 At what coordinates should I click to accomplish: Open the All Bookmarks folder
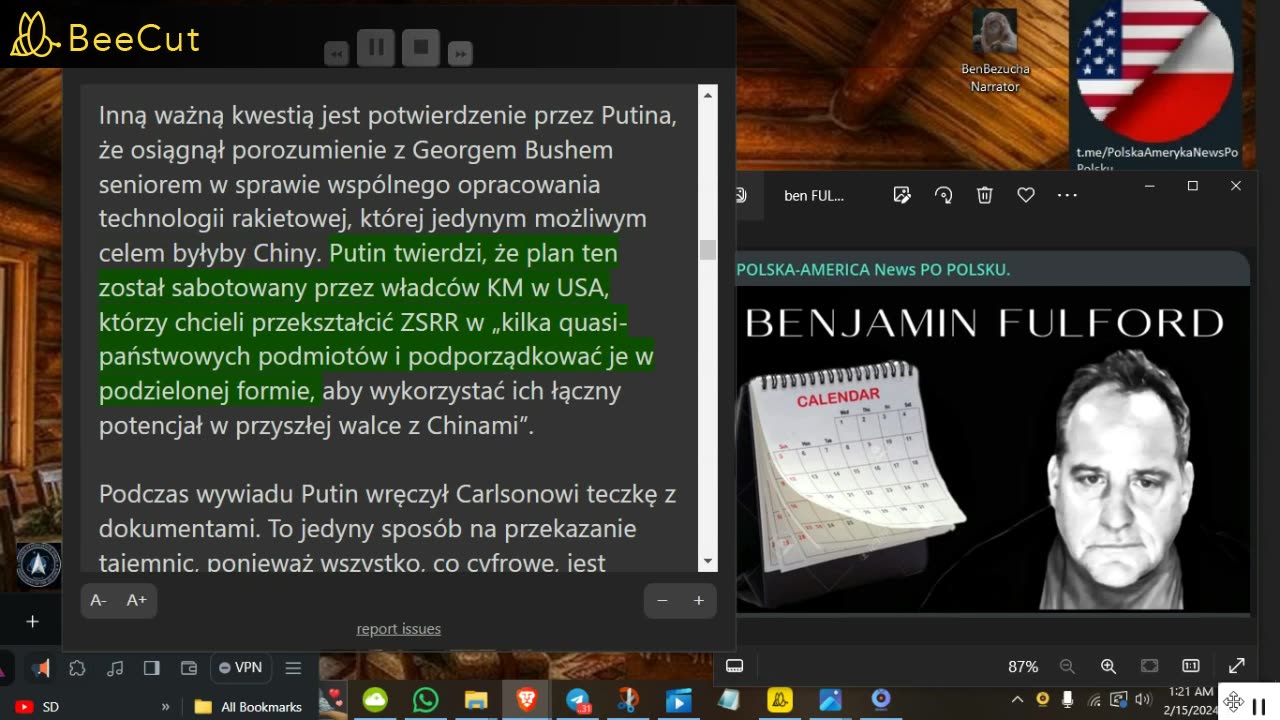tap(249, 707)
